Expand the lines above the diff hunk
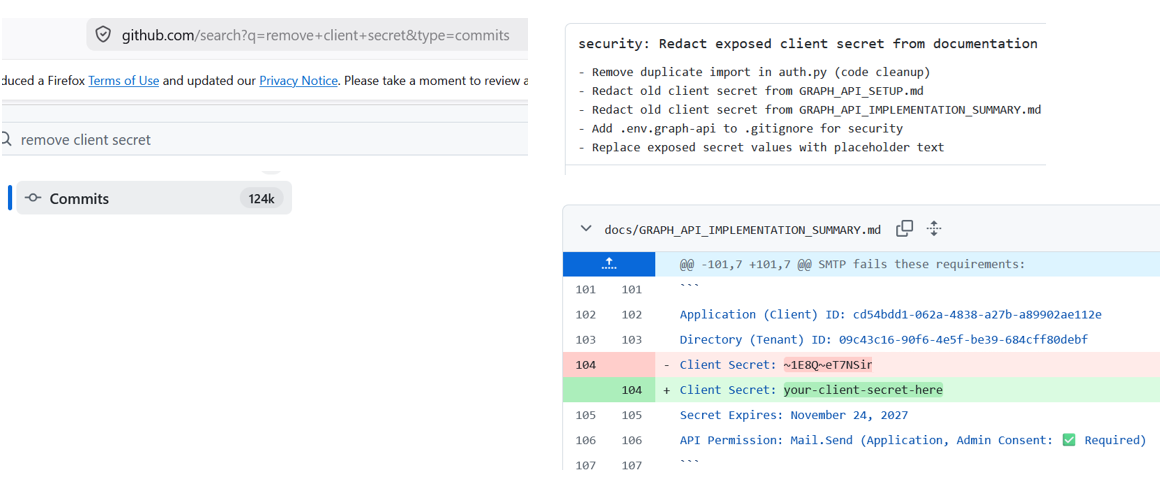Viewport: 1160px width, 487px height. coord(609,264)
